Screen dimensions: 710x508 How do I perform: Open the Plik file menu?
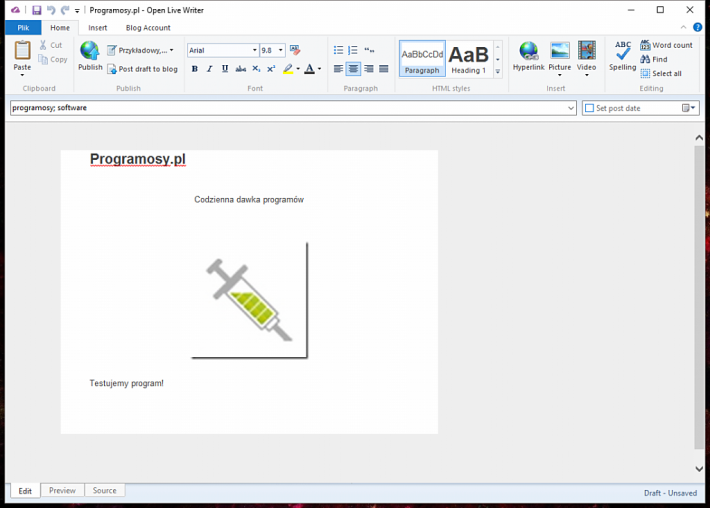tap(23, 28)
